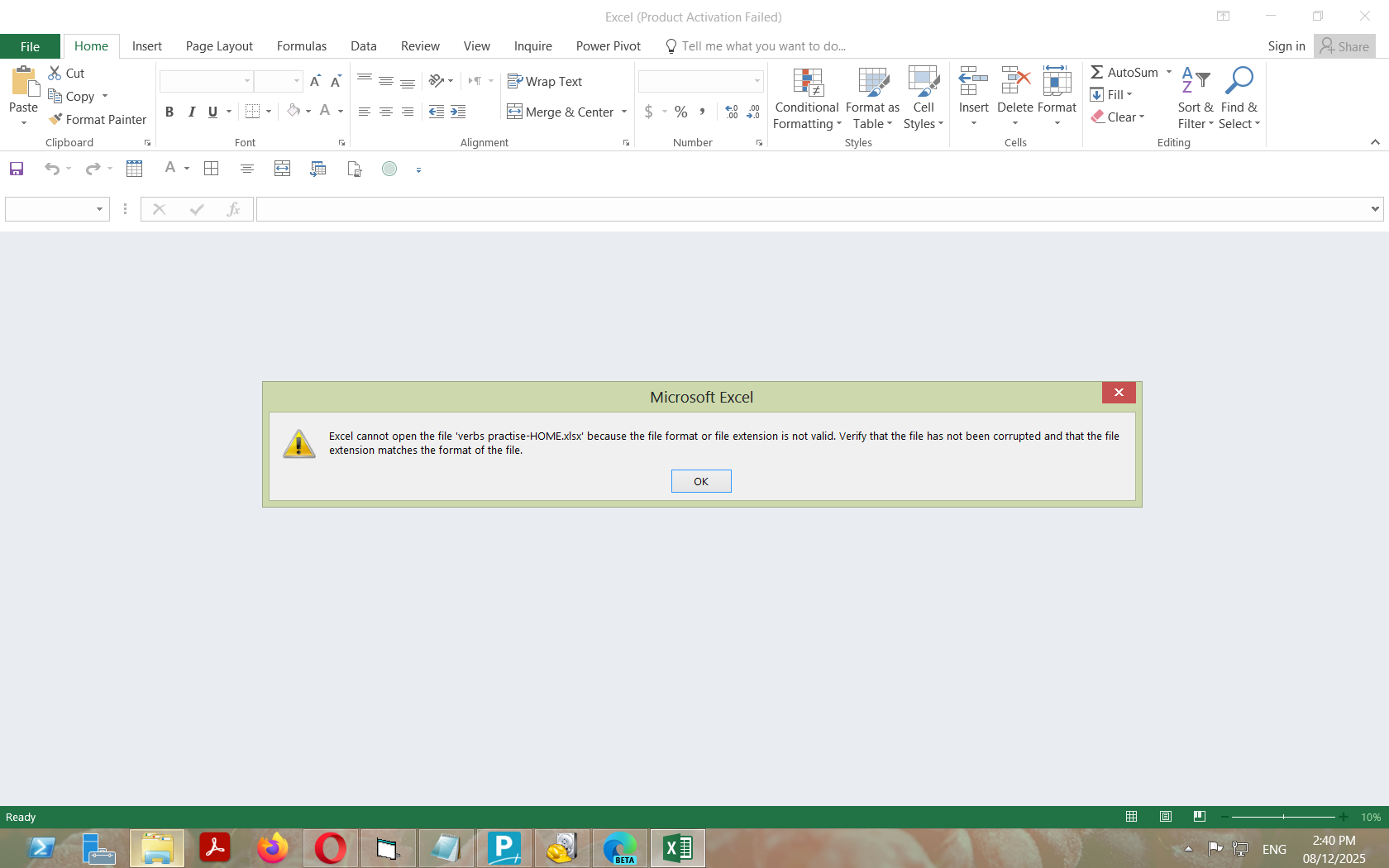Expand the Fill dropdown
The width and height of the screenshot is (1389, 868).
(1129, 94)
